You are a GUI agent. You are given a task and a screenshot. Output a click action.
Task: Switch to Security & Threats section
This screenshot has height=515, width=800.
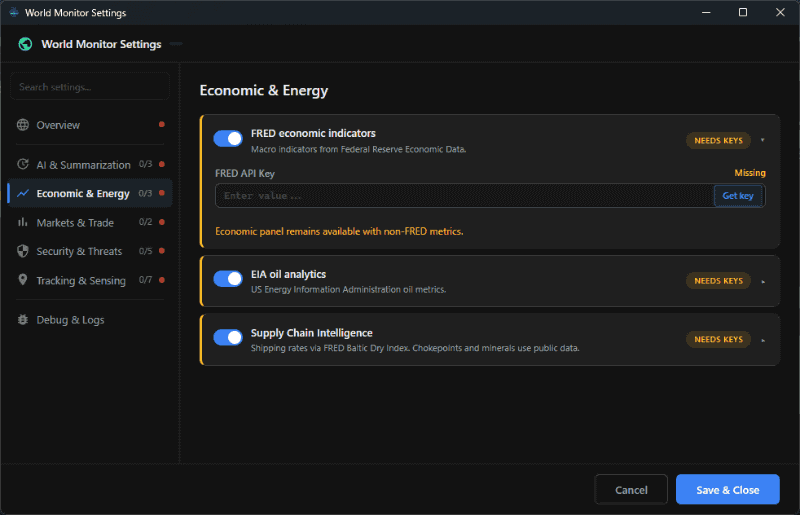pos(79,252)
